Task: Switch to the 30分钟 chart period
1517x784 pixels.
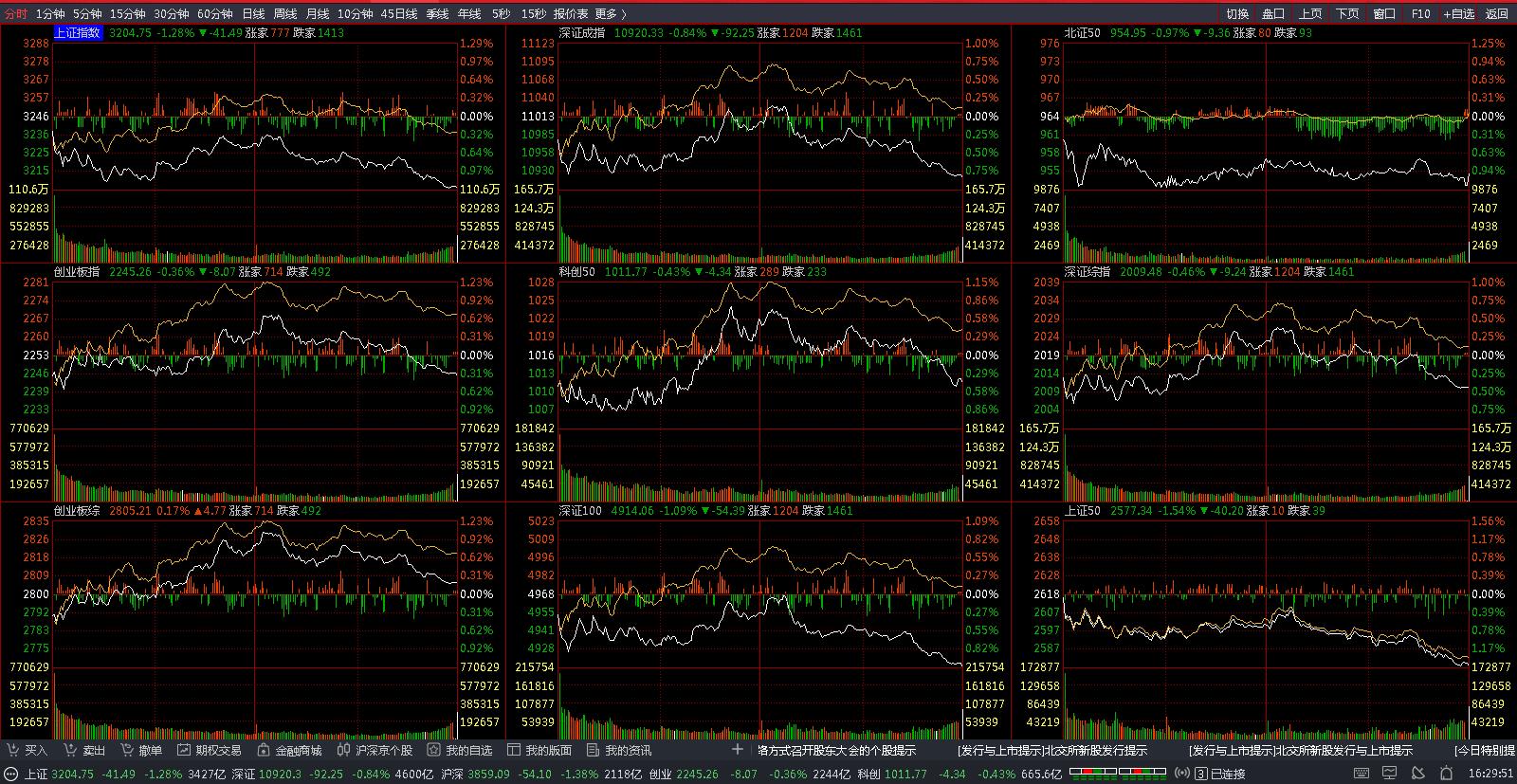Action: pos(172,14)
